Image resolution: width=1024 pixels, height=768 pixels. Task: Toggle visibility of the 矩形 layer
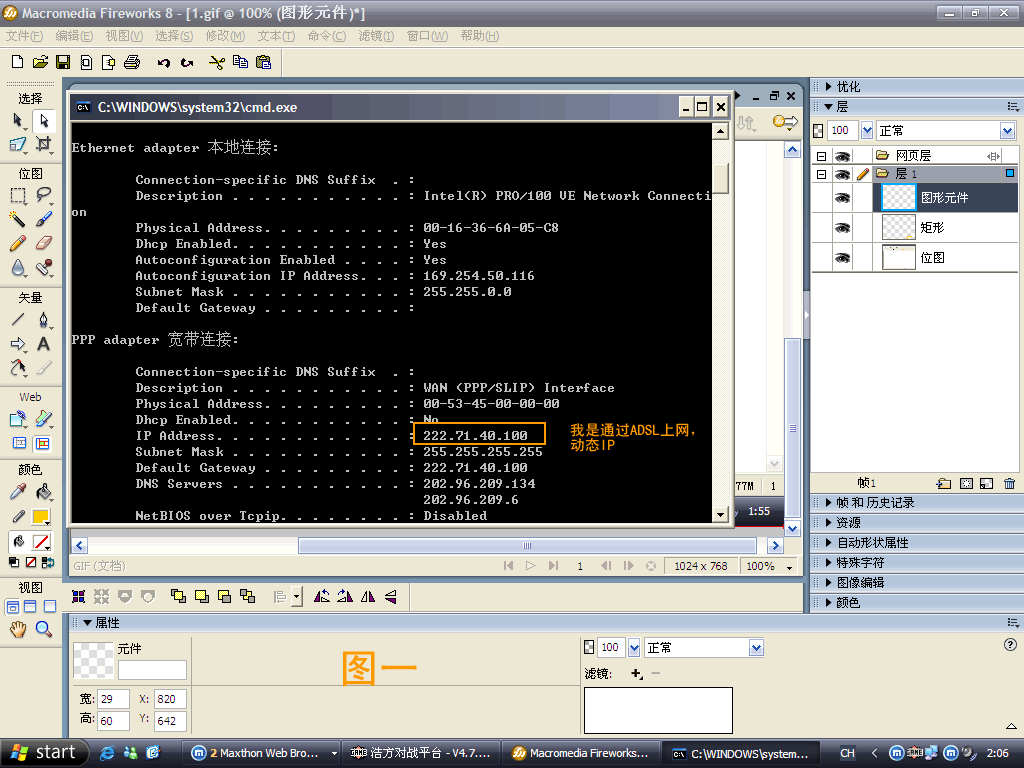click(842, 227)
